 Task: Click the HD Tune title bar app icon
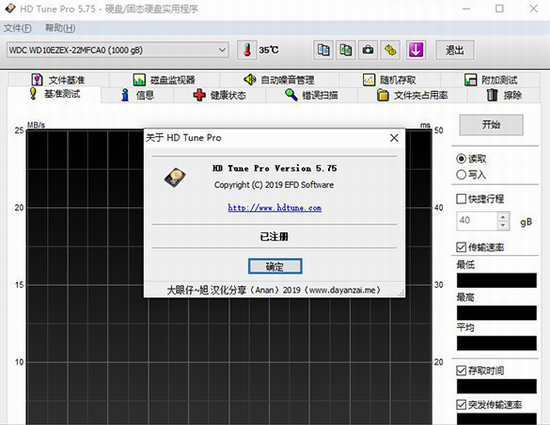pyautogui.click(x=10, y=8)
